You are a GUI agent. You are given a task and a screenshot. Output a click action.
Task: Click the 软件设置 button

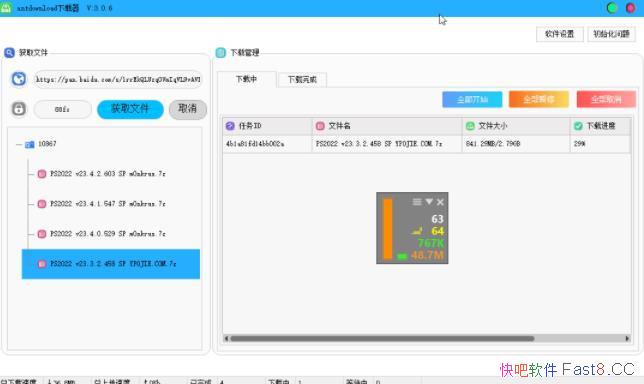tap(559, 34)
